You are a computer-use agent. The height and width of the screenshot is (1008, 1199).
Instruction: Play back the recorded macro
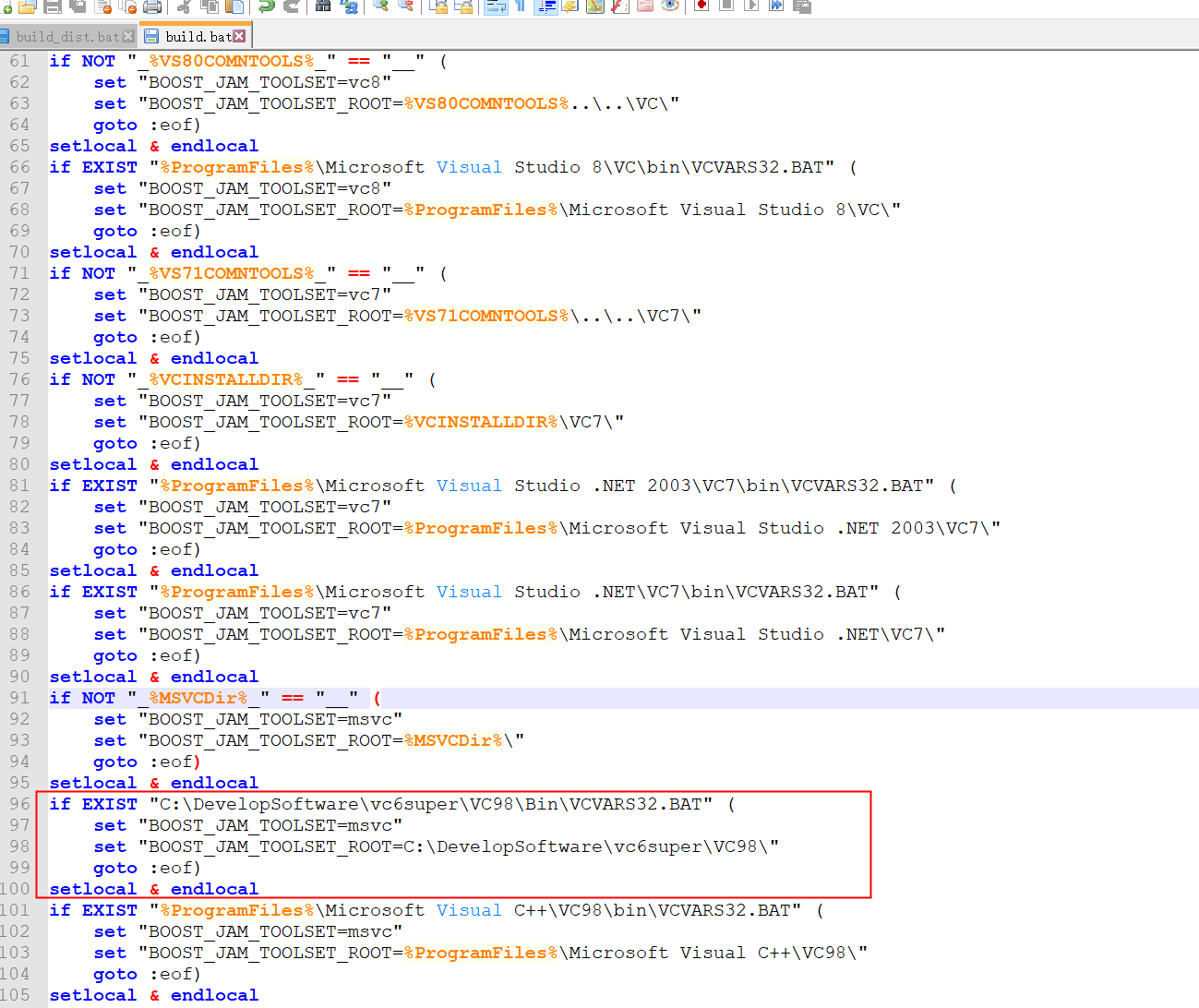[751, 6]
